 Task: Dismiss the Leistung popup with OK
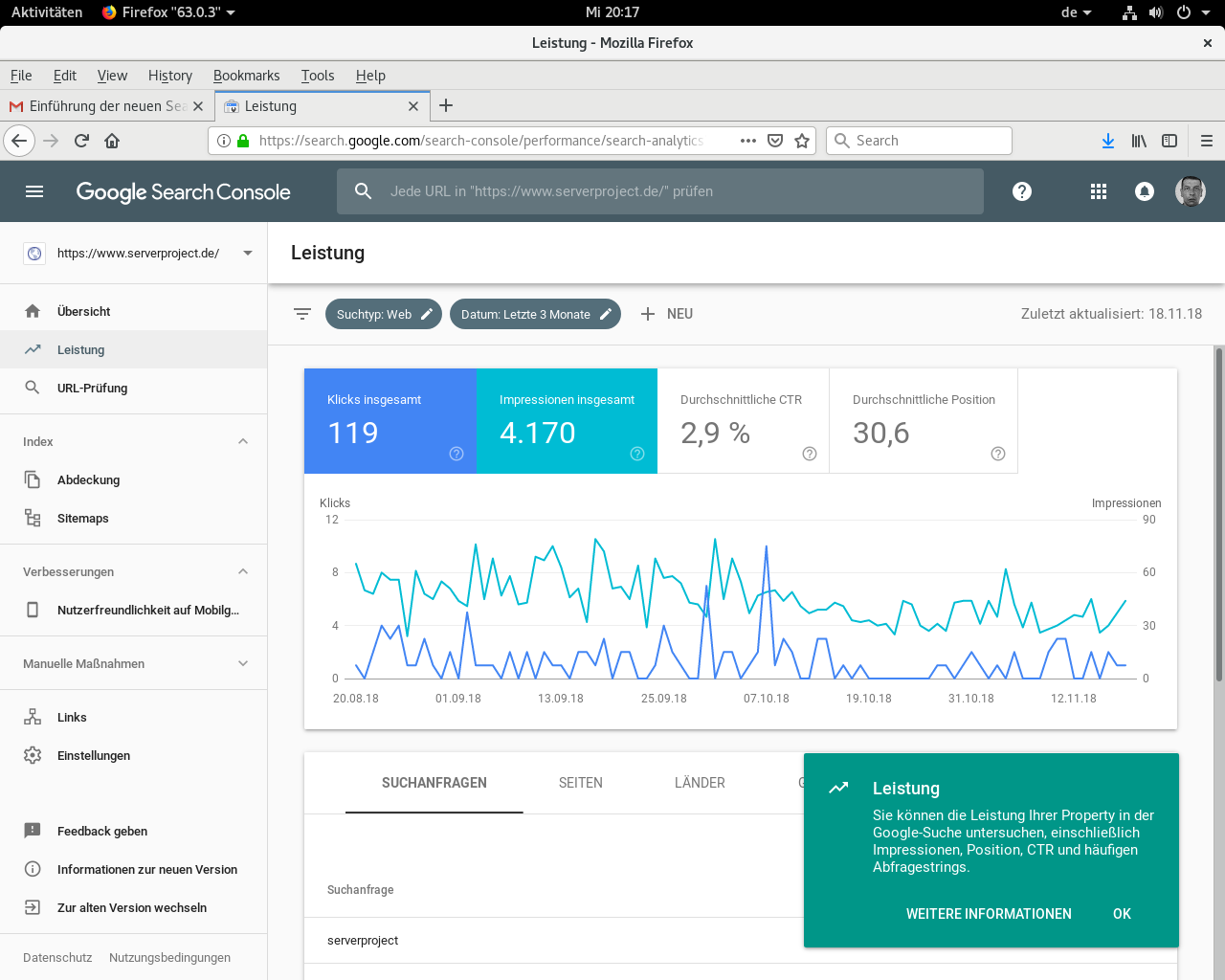(1122, 914)
